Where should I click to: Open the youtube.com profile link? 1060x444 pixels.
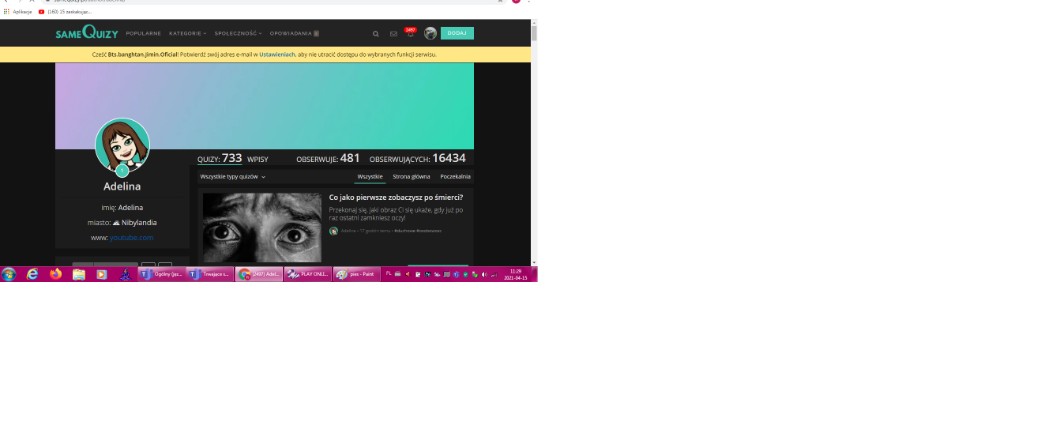(x=131, y=238)
